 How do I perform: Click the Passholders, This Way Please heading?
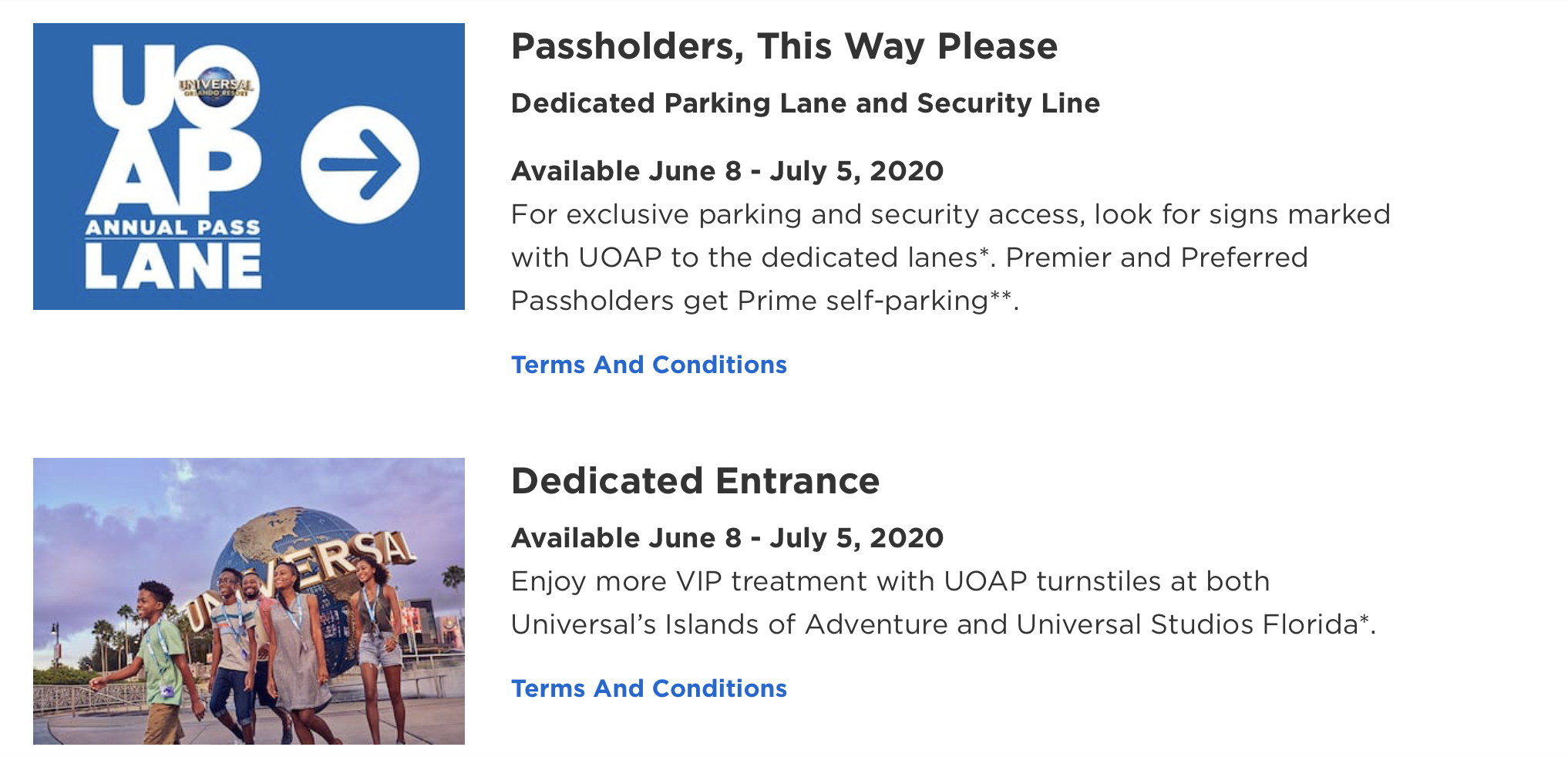784,46
